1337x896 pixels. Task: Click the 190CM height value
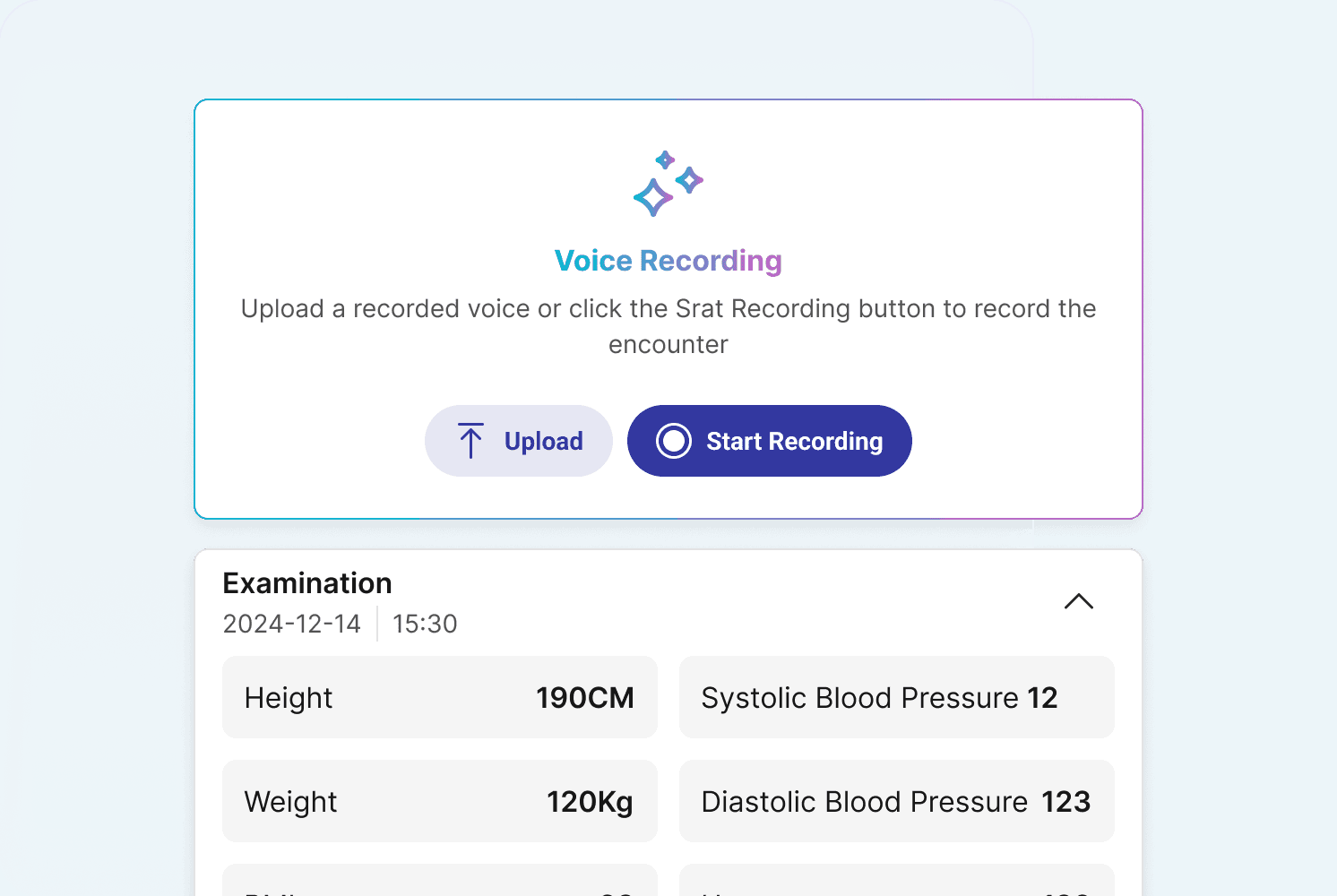[x=584, y=698]
